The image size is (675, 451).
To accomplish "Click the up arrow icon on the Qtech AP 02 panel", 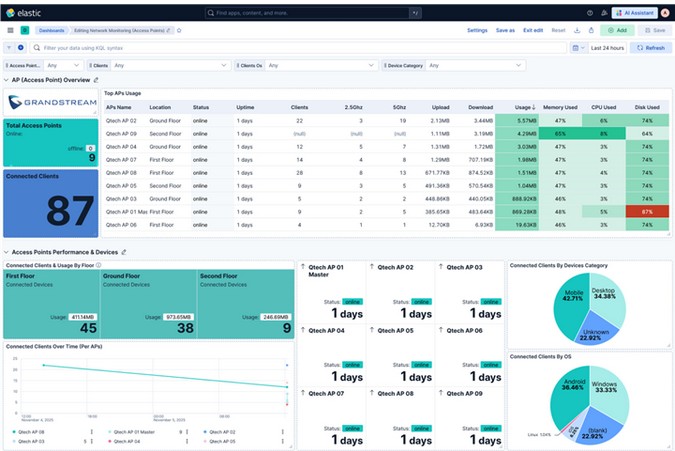I will pos(372,267).
